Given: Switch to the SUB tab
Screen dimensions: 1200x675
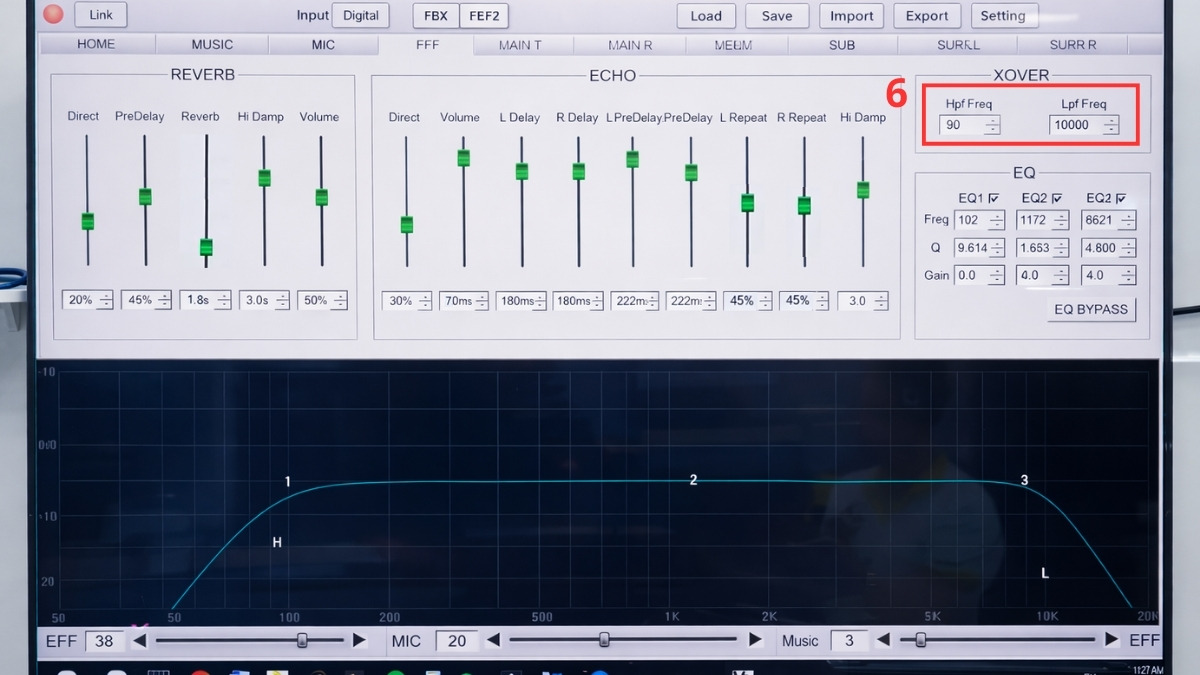Looking at the screenshot, I should (x=841, y=44).
